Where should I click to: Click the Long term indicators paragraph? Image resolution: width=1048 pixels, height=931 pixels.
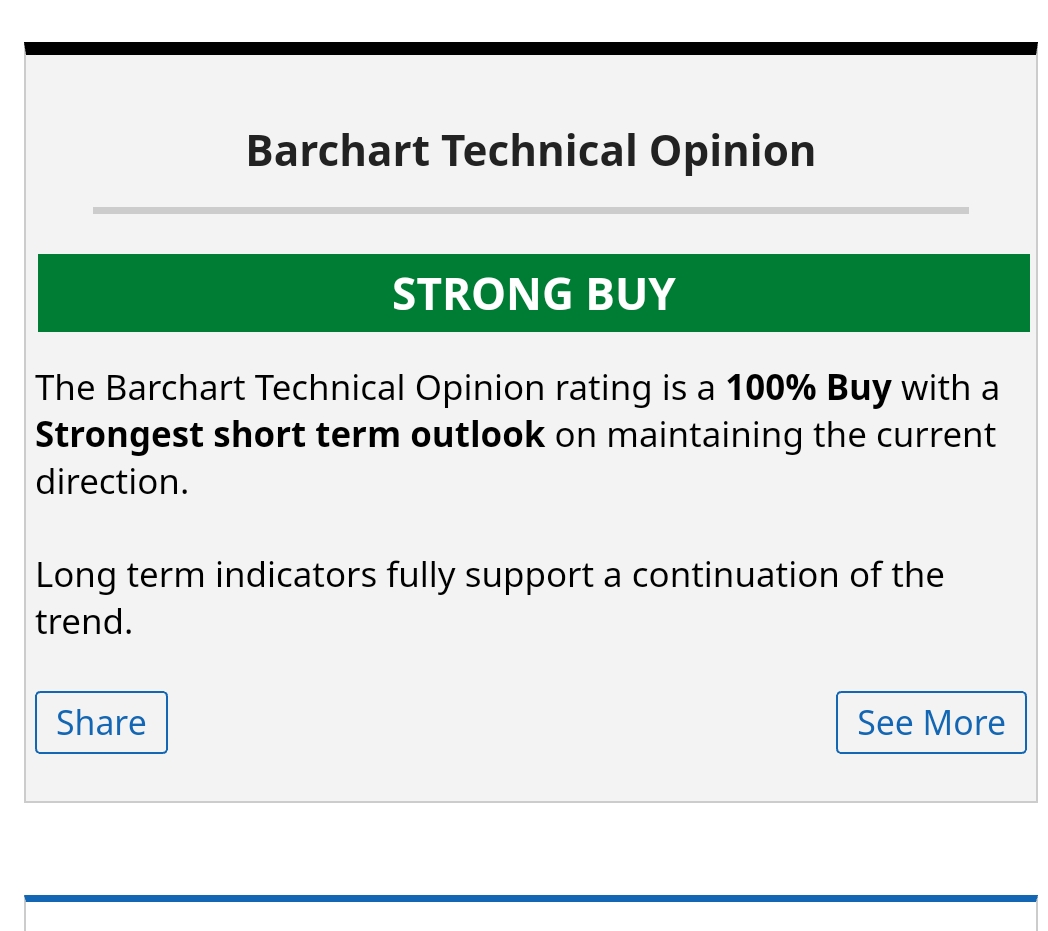pos(489,598)
